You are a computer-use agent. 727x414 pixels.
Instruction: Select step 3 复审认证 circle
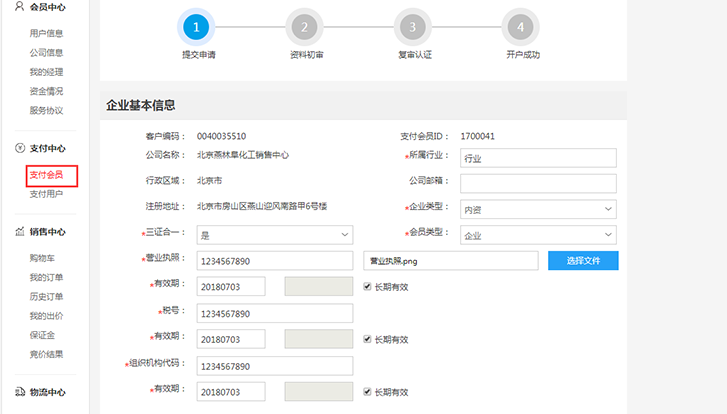pyautogui.click(x=413, y=26)
